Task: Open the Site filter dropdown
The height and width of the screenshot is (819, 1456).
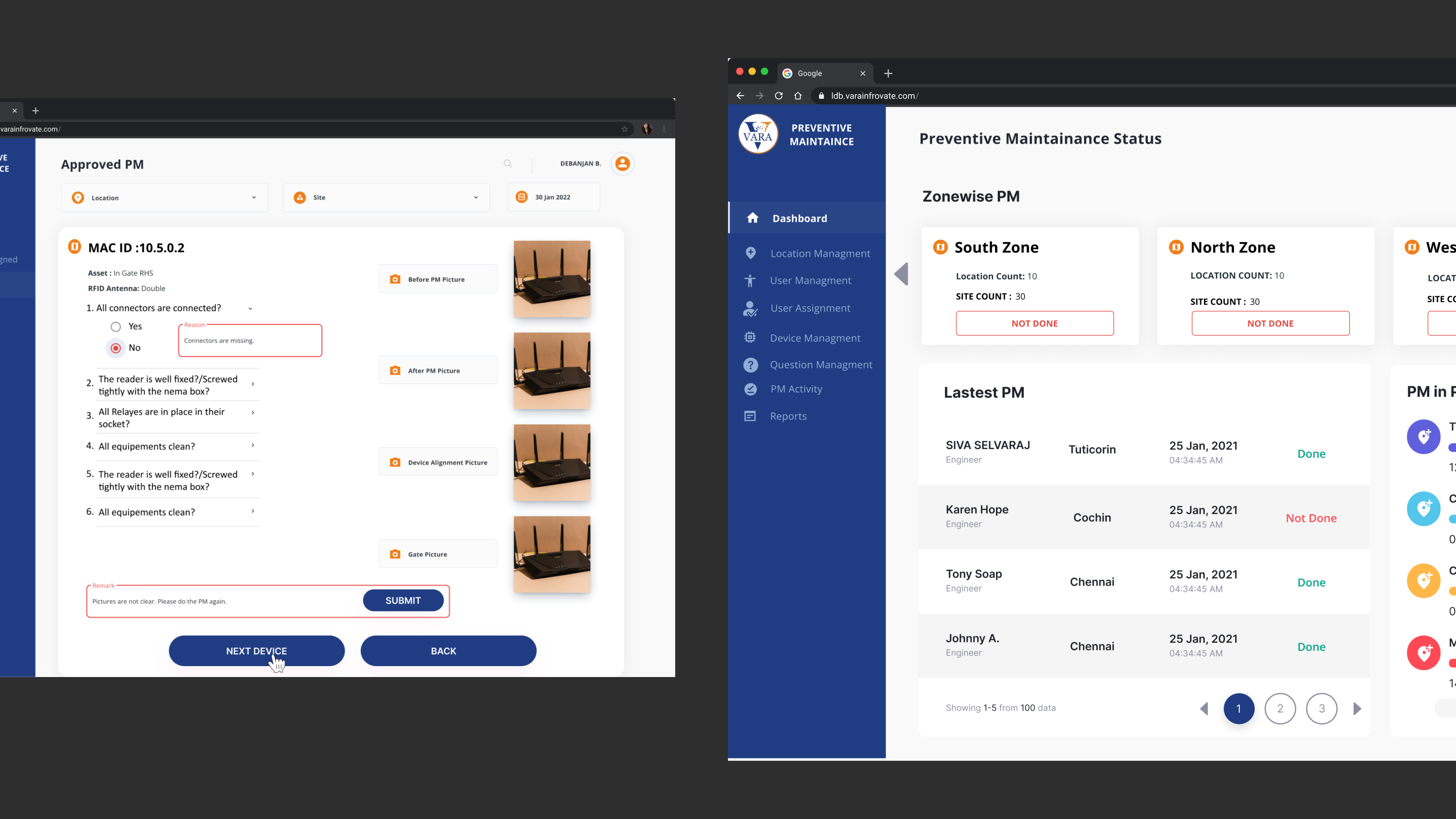Action: [x=386, y=197]
